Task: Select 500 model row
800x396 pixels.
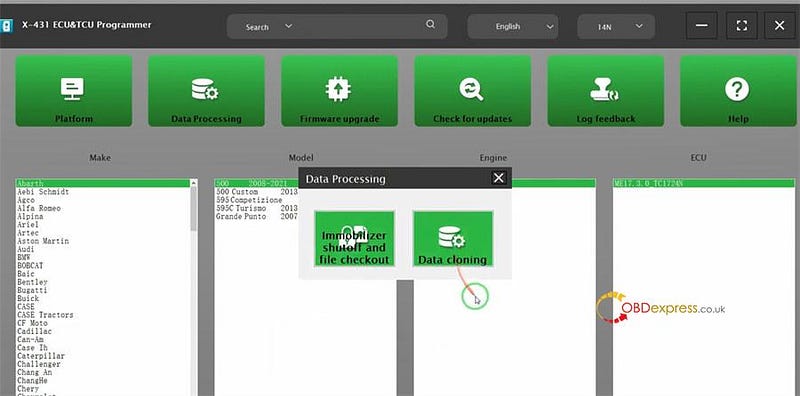Action: point(256,183)
